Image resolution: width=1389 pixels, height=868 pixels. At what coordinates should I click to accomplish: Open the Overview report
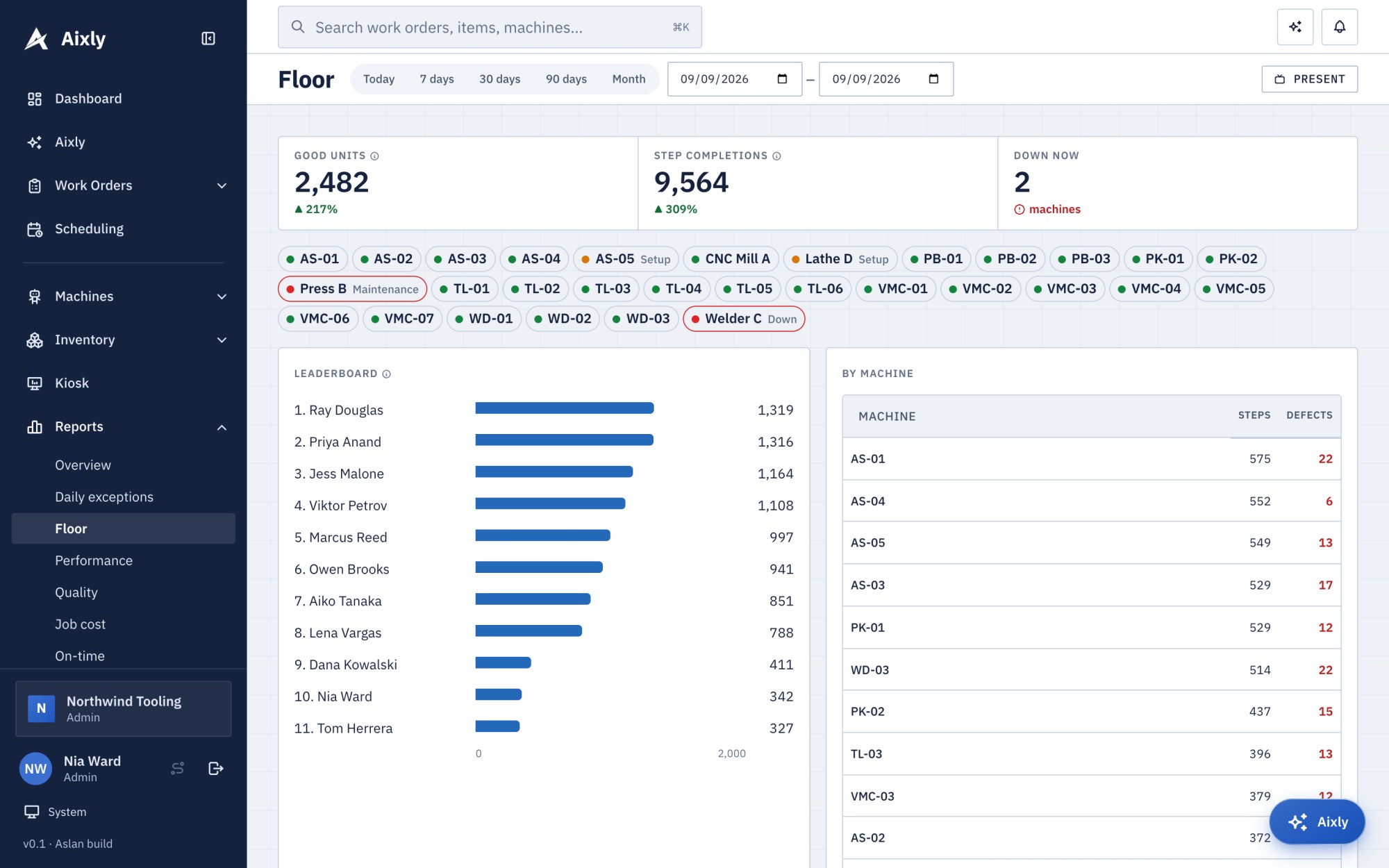(124, 465)
